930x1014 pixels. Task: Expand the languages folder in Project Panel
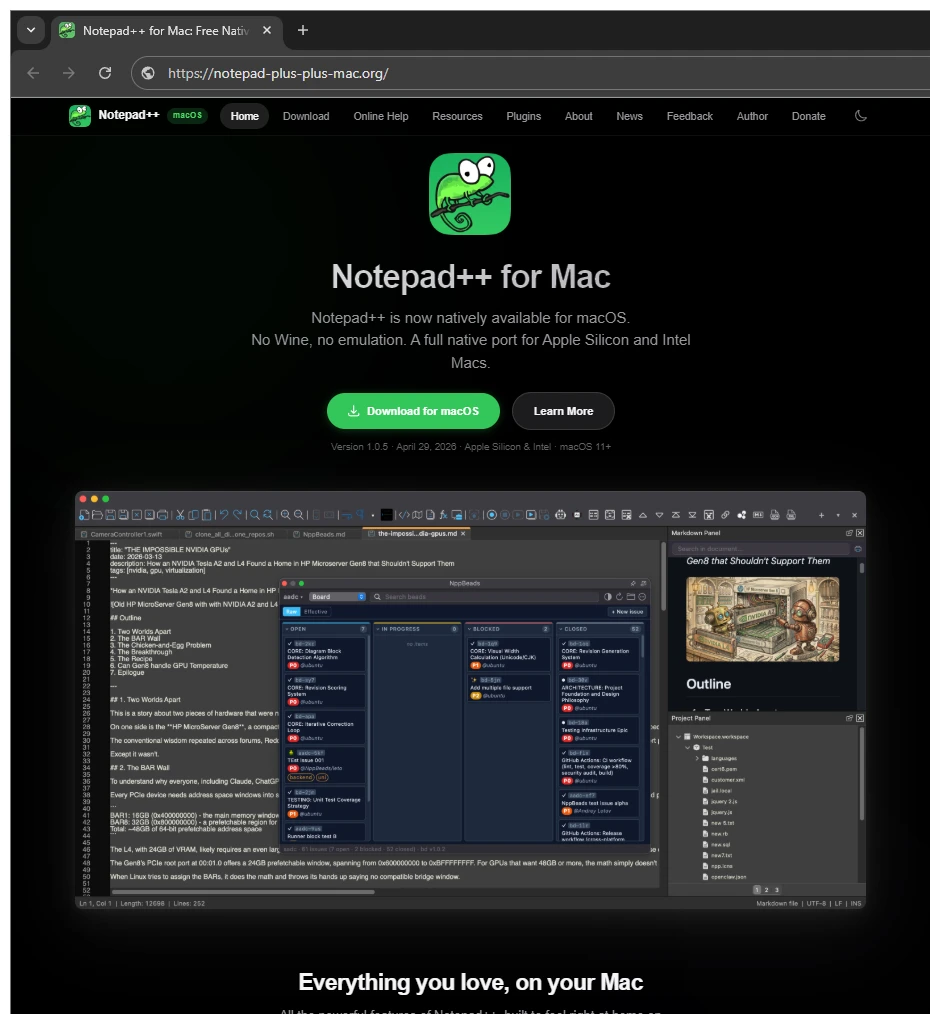tap(697, 759)
